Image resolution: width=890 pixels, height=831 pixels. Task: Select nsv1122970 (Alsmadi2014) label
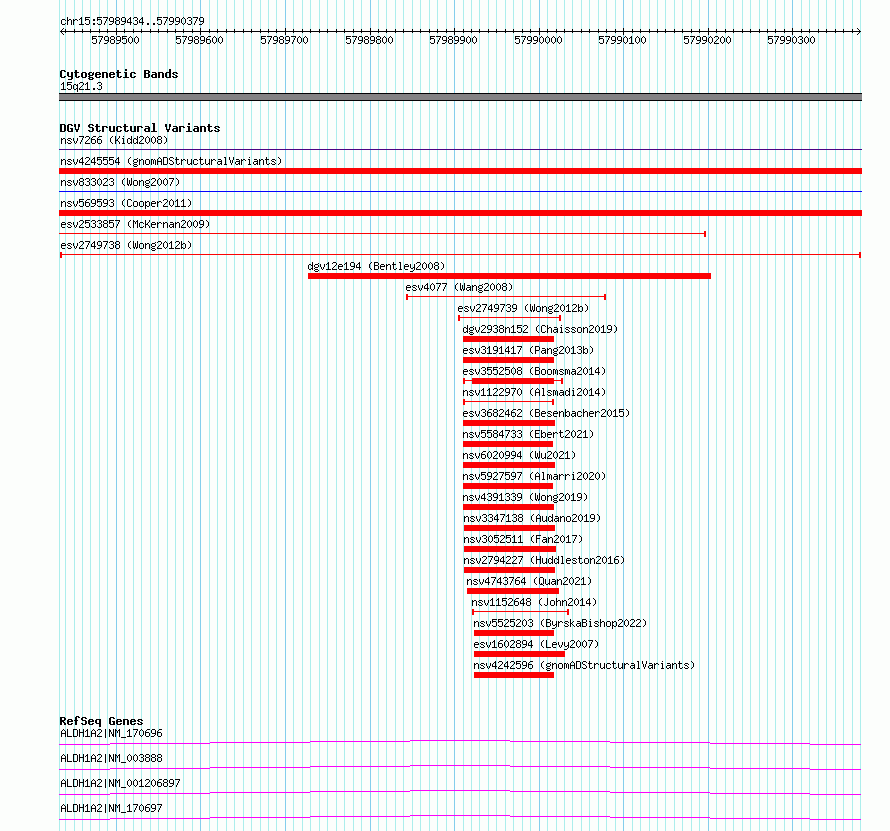(x=534, y=392)
